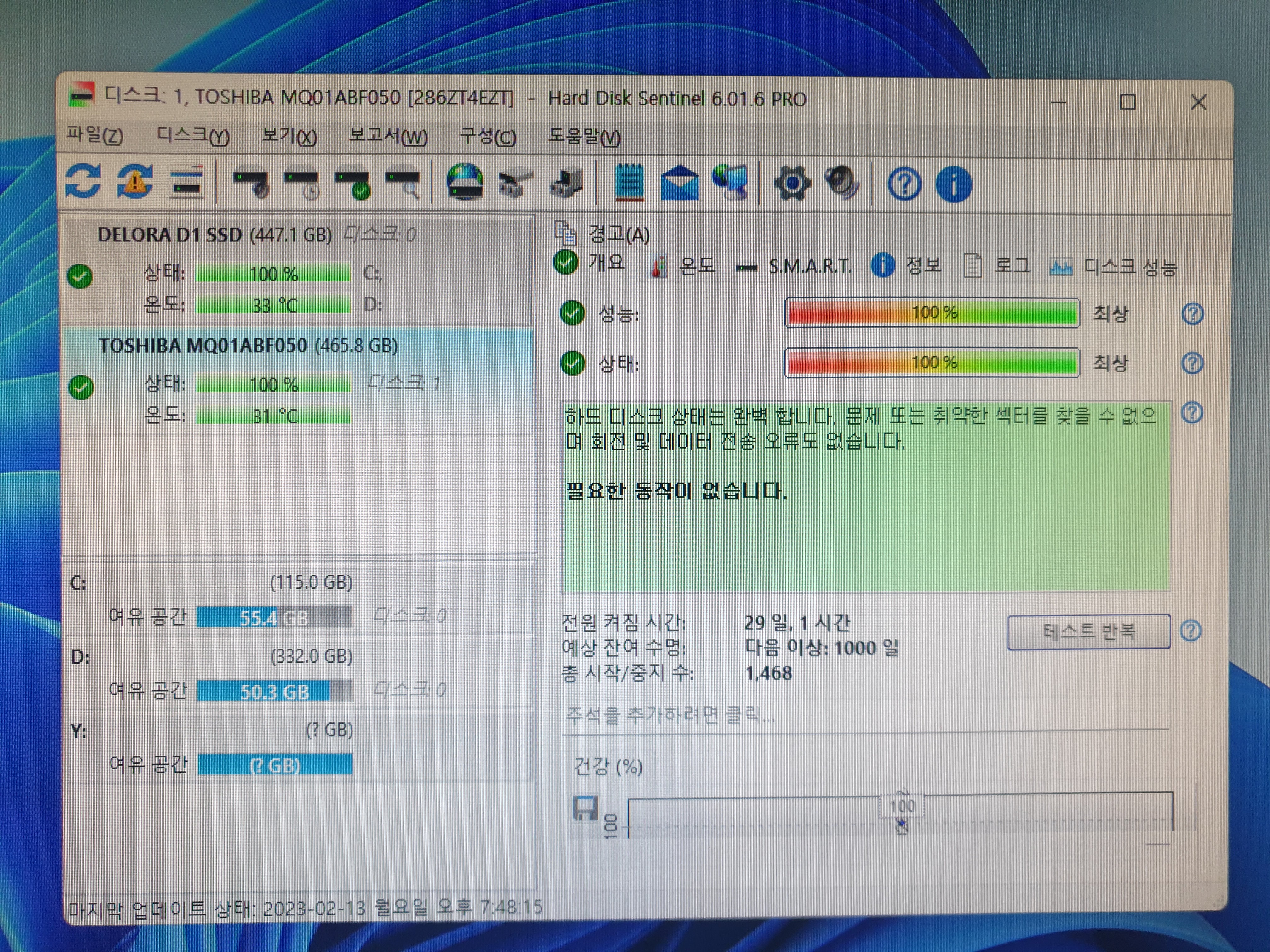The width and height of the screenshot is (1270, 952).
Task: Open the 디스크(Y) menu
Action: [x=193, y=136]
